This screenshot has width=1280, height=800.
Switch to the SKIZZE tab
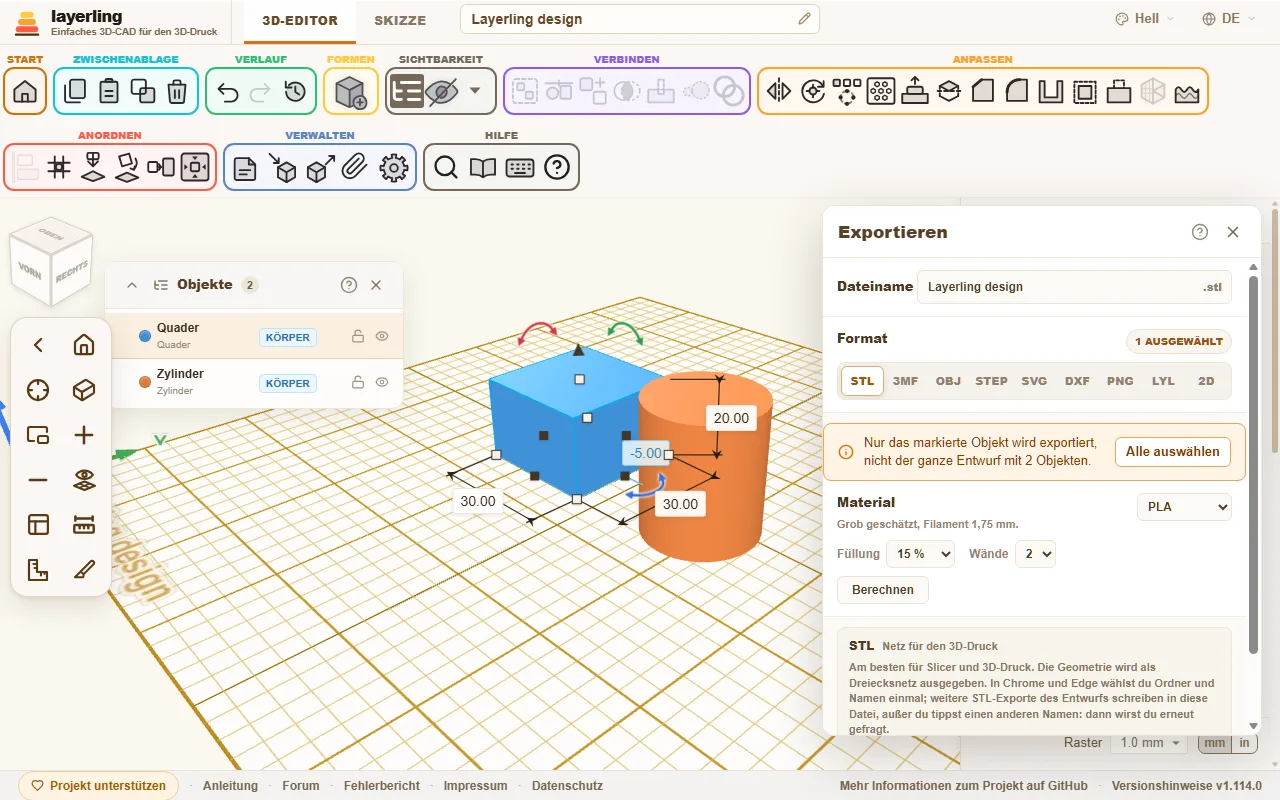400,20
